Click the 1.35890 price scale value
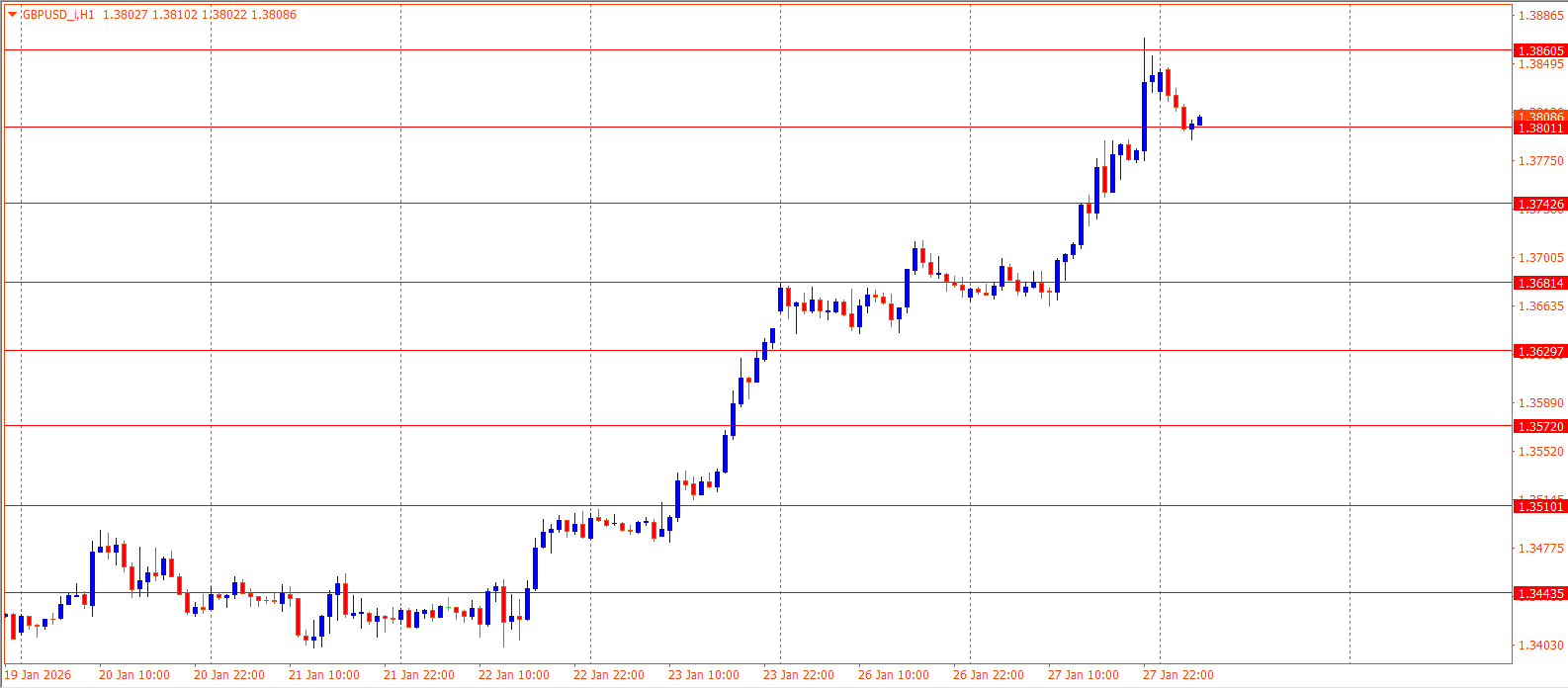 [1541, 403]
